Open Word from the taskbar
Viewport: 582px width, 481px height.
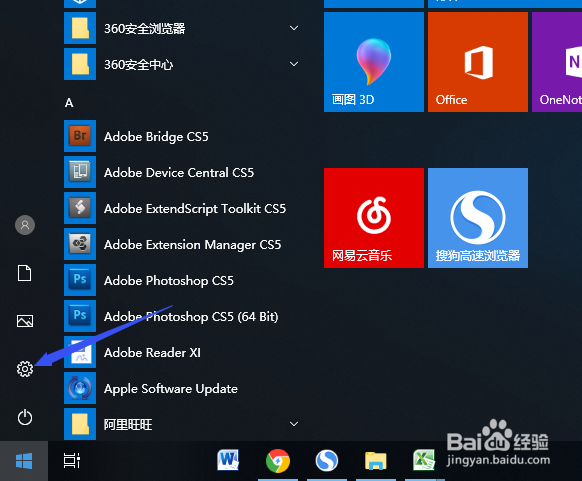(228, 460)
